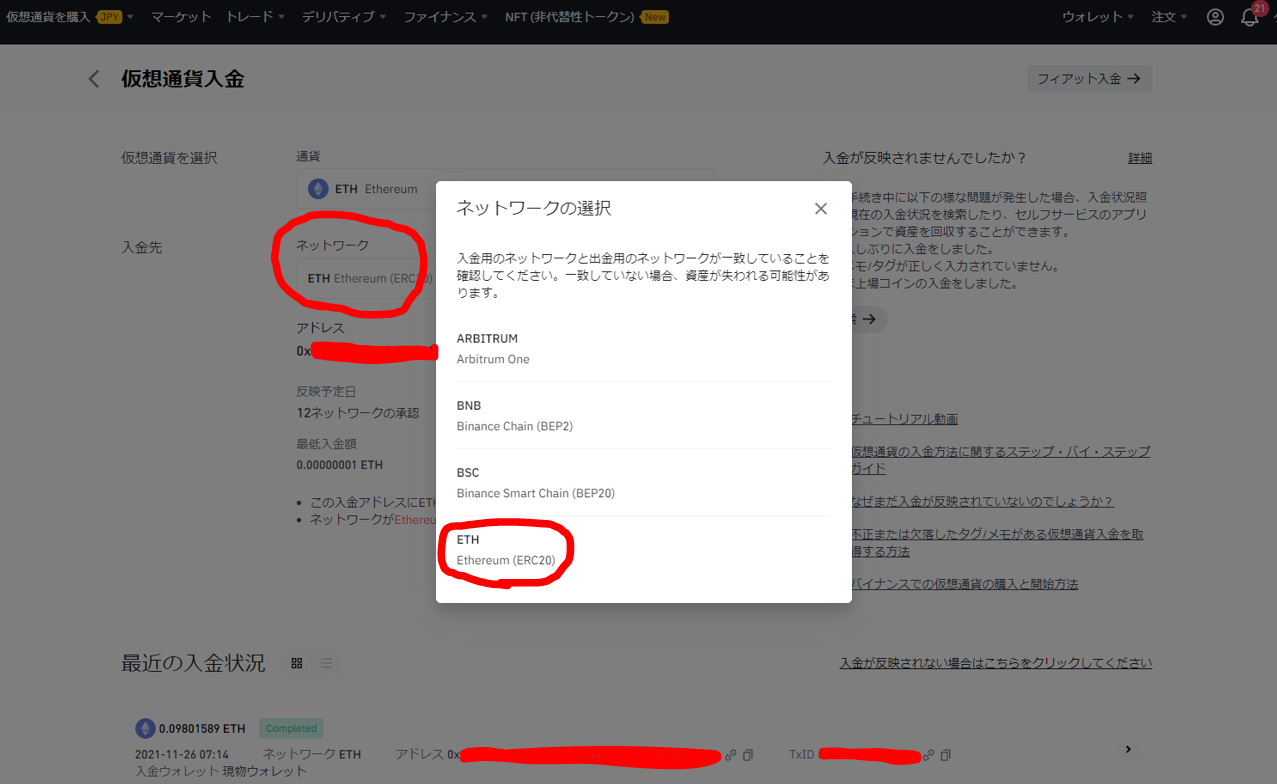The image size is (1277, 784).
Task: Switch deposit history to grid view
Action: coord(296,663)
